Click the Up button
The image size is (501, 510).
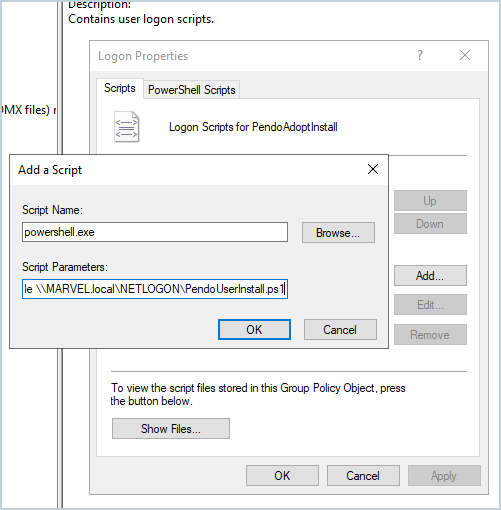point(430,201)
